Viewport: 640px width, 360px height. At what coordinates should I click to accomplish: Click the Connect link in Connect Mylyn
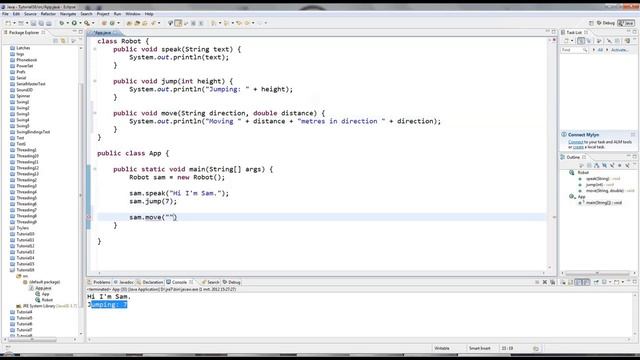coord(576,142)
